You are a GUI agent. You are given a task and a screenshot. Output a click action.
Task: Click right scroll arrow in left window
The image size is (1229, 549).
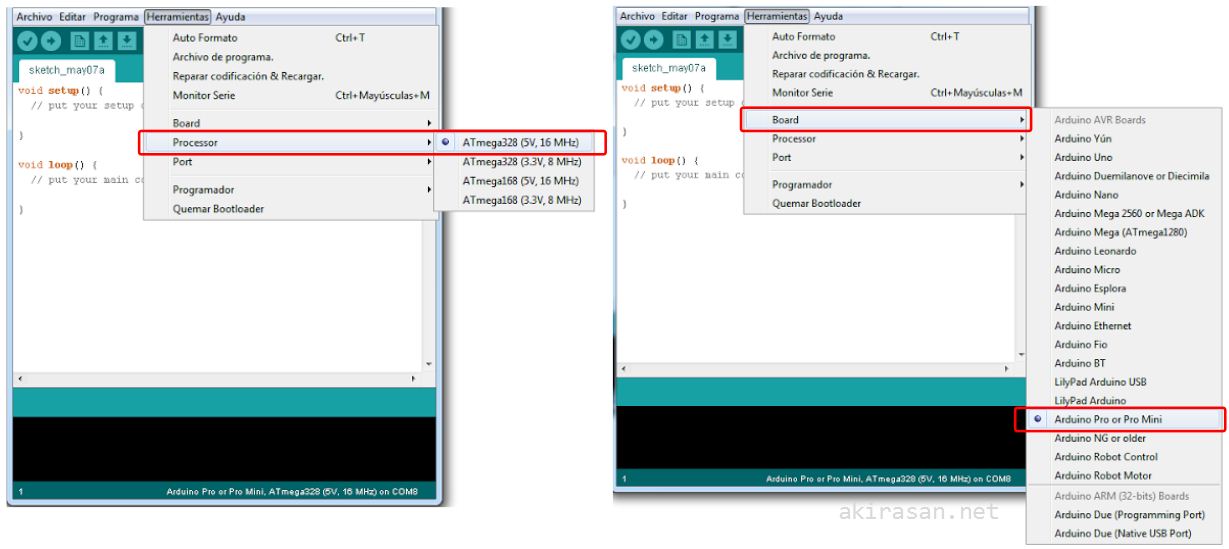[414, 381]
